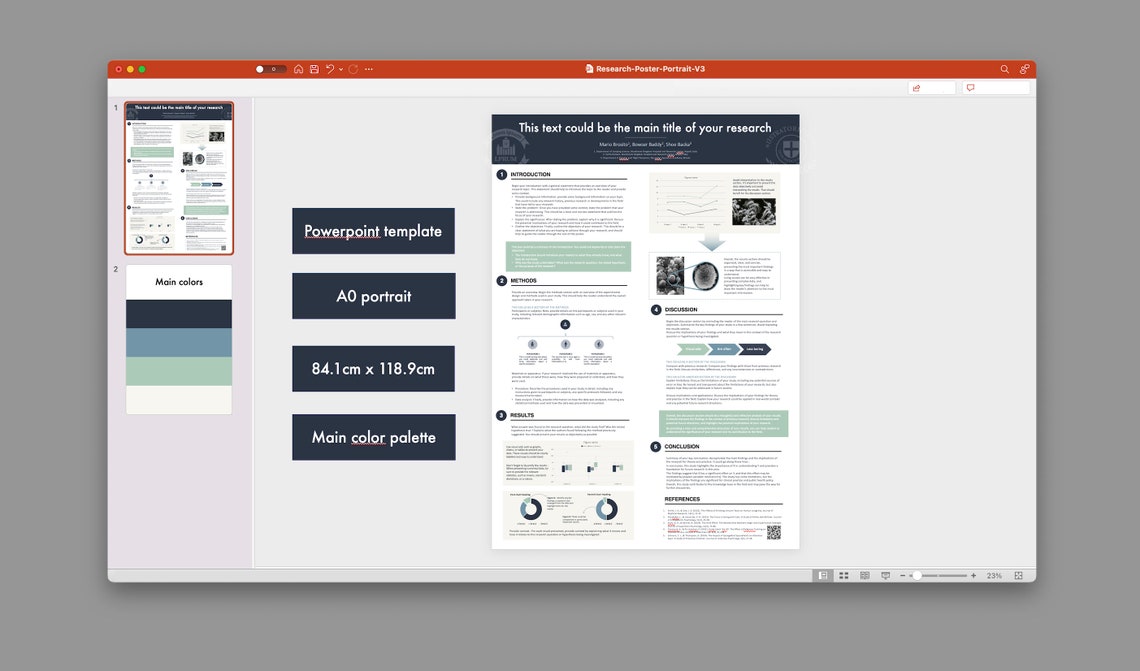1140x671 pixels.
Task: Open the more options ellipsis menu
Action: (x=369, y=69)
